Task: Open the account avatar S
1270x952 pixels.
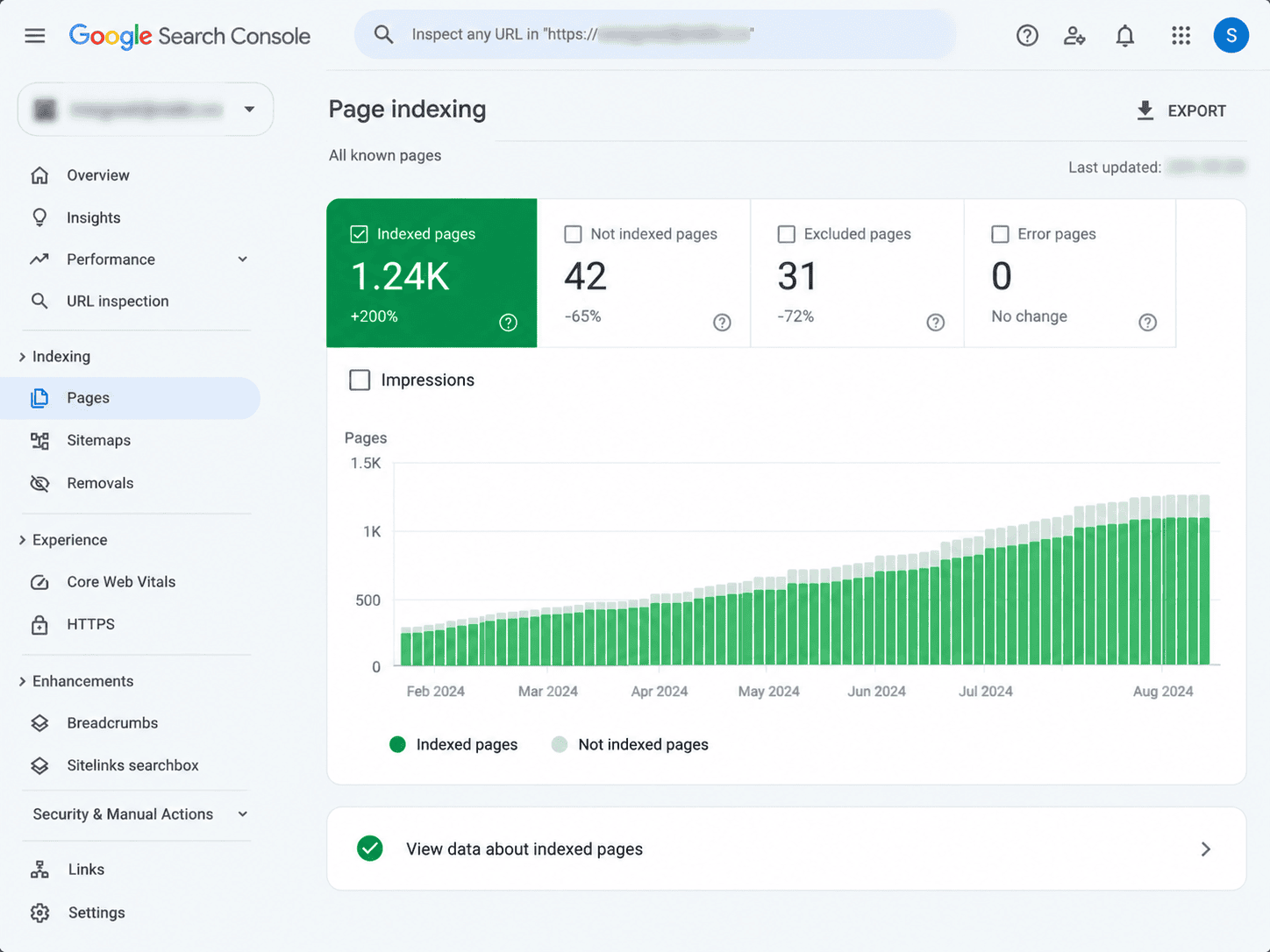Action: tap(1231, 36)
